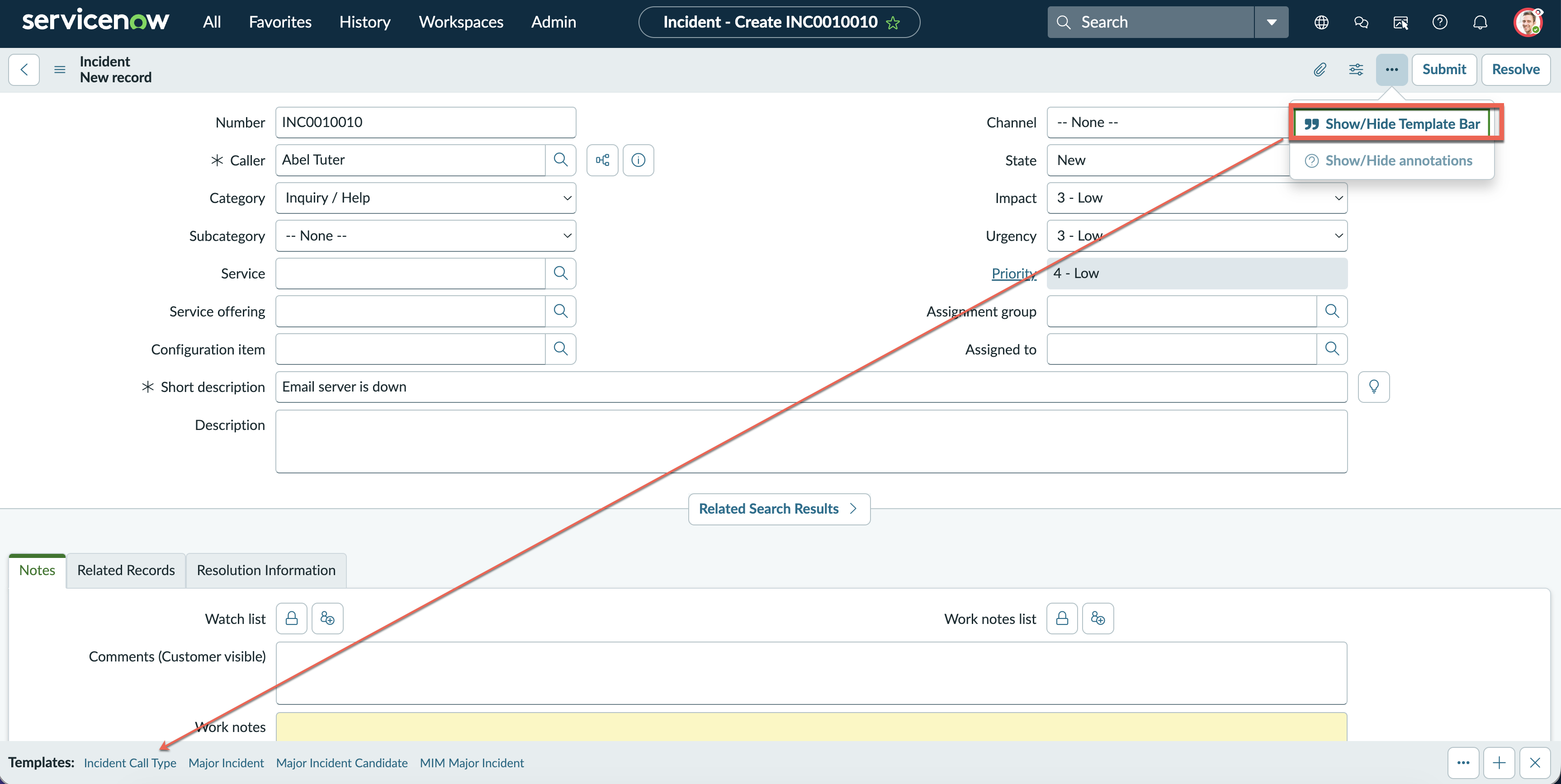
Task: Apply the MIM Major Incident template
Action: click(472, 763)
